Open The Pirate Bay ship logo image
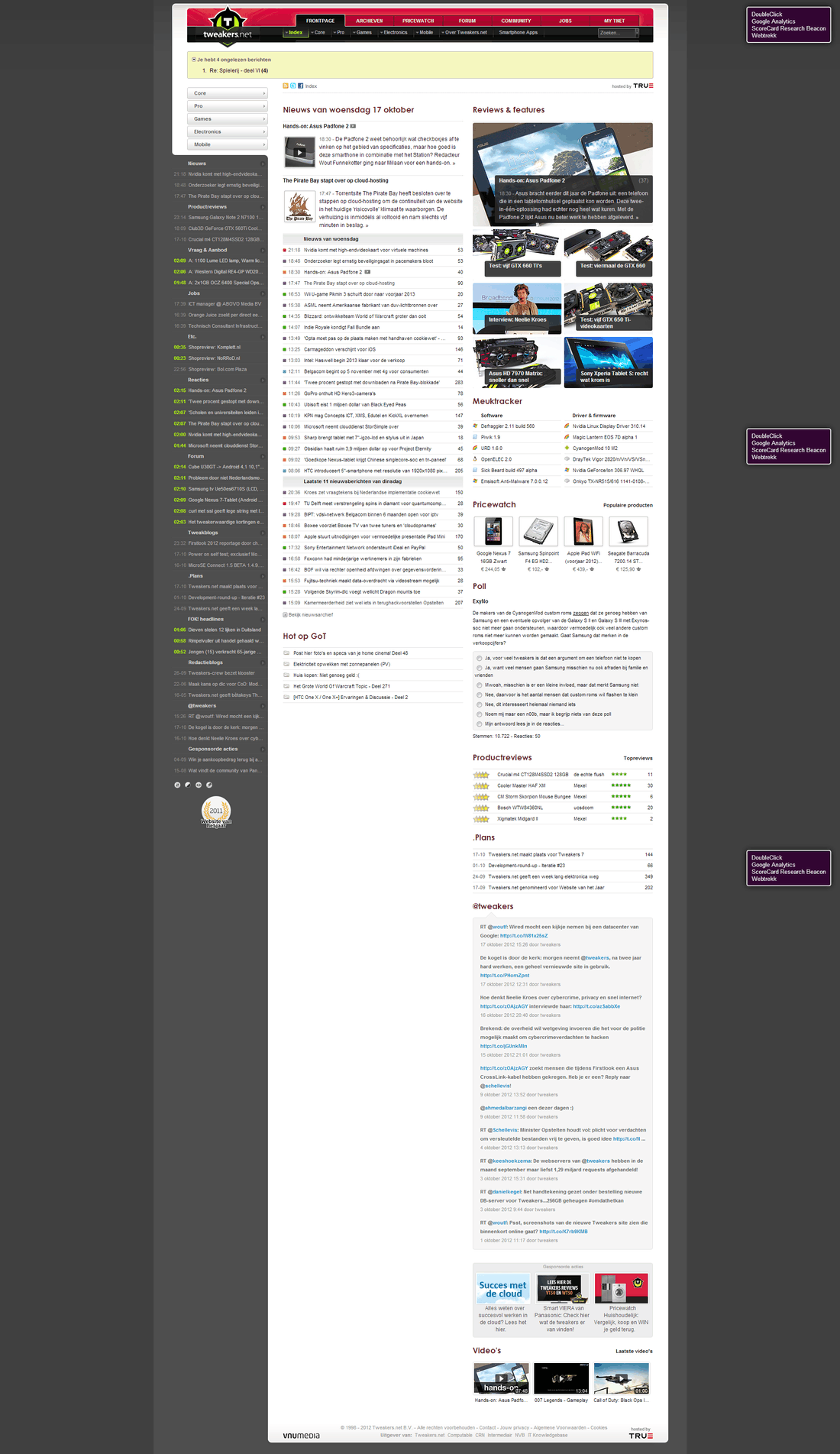The image size is (840, 1454). 299,206
